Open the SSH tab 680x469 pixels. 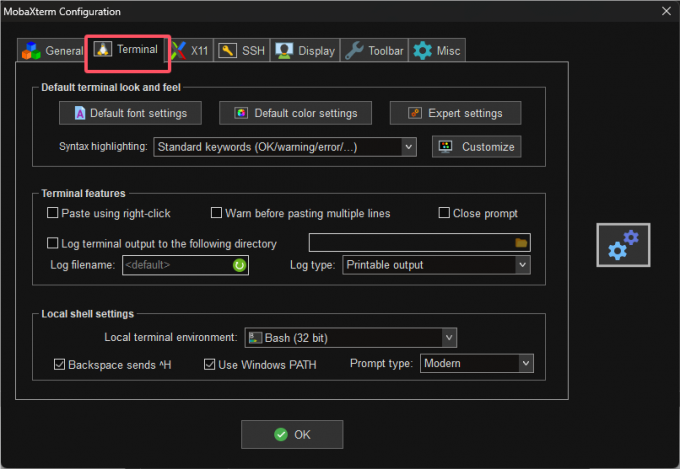pos(242,51)
